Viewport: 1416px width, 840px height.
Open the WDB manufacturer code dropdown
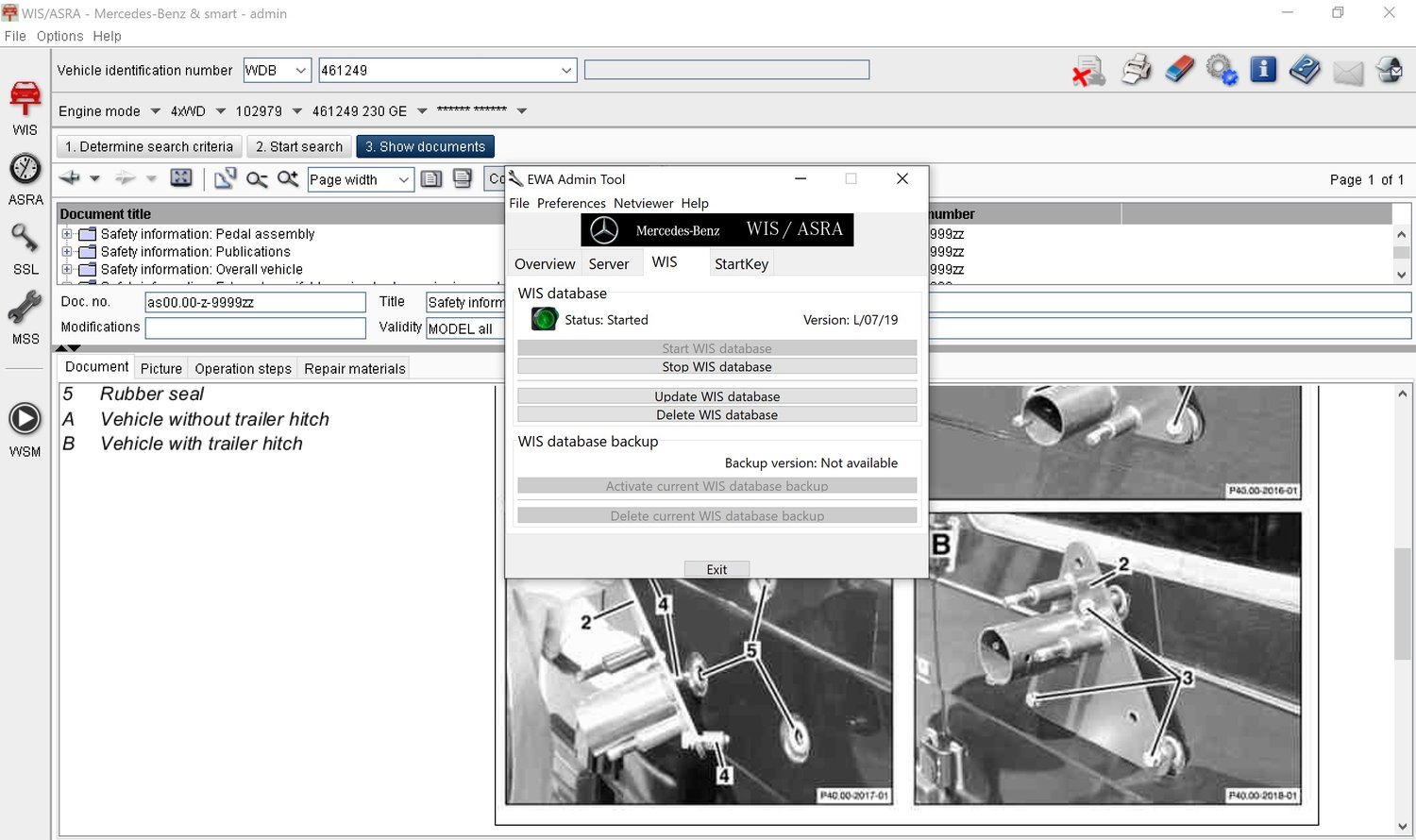(300, 71)
